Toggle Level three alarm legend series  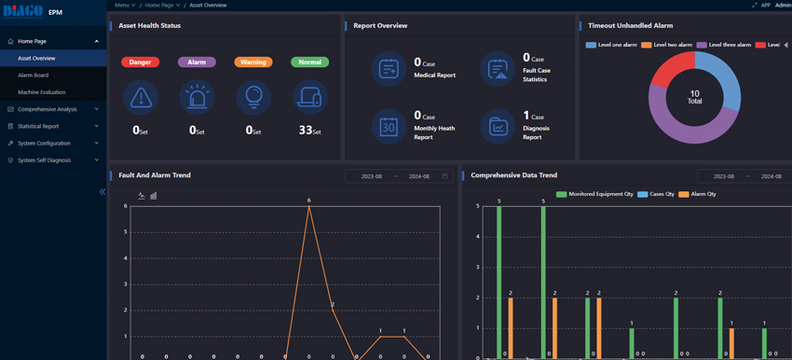coord(724,45)
